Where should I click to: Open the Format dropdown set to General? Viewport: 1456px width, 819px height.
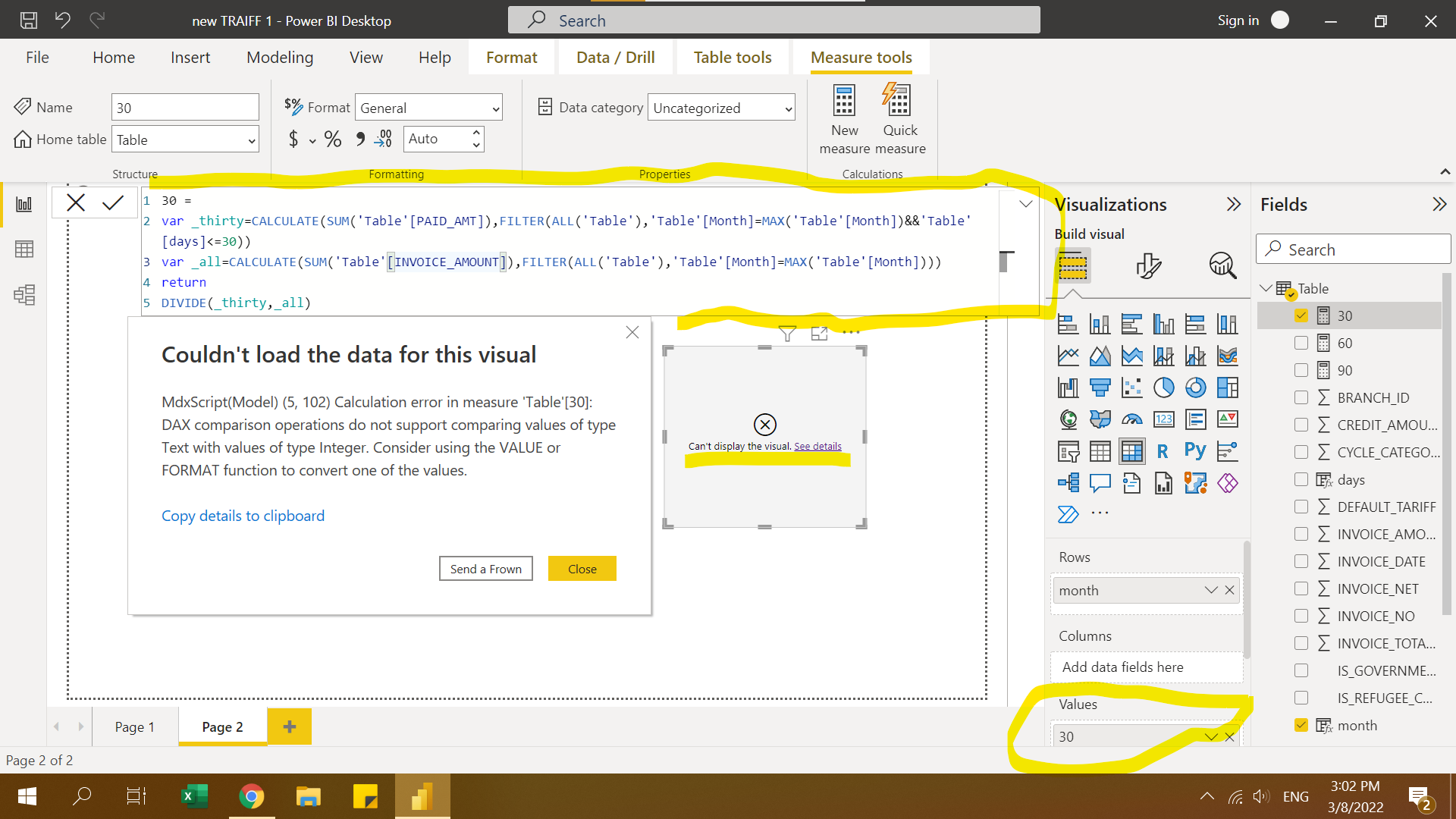(x=428, y=108)
